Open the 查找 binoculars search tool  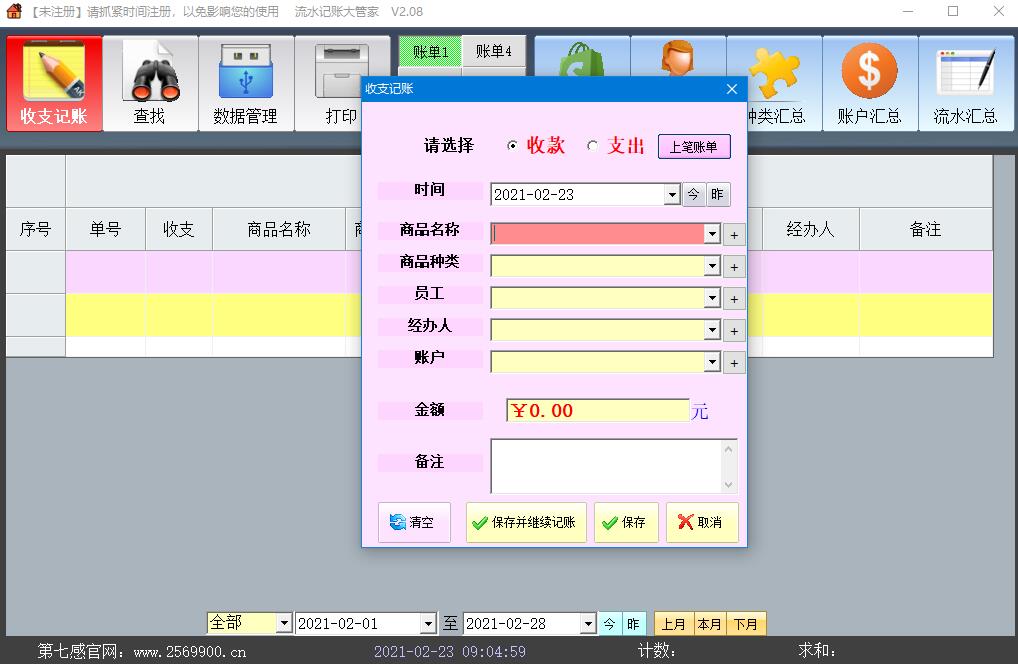(x=150, y=84)
